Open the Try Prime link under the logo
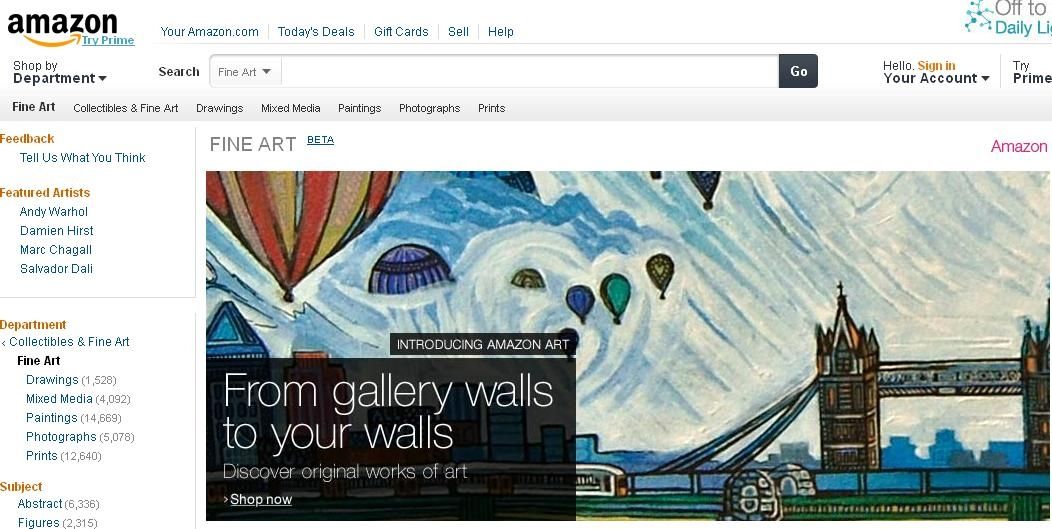 point(108,40)
